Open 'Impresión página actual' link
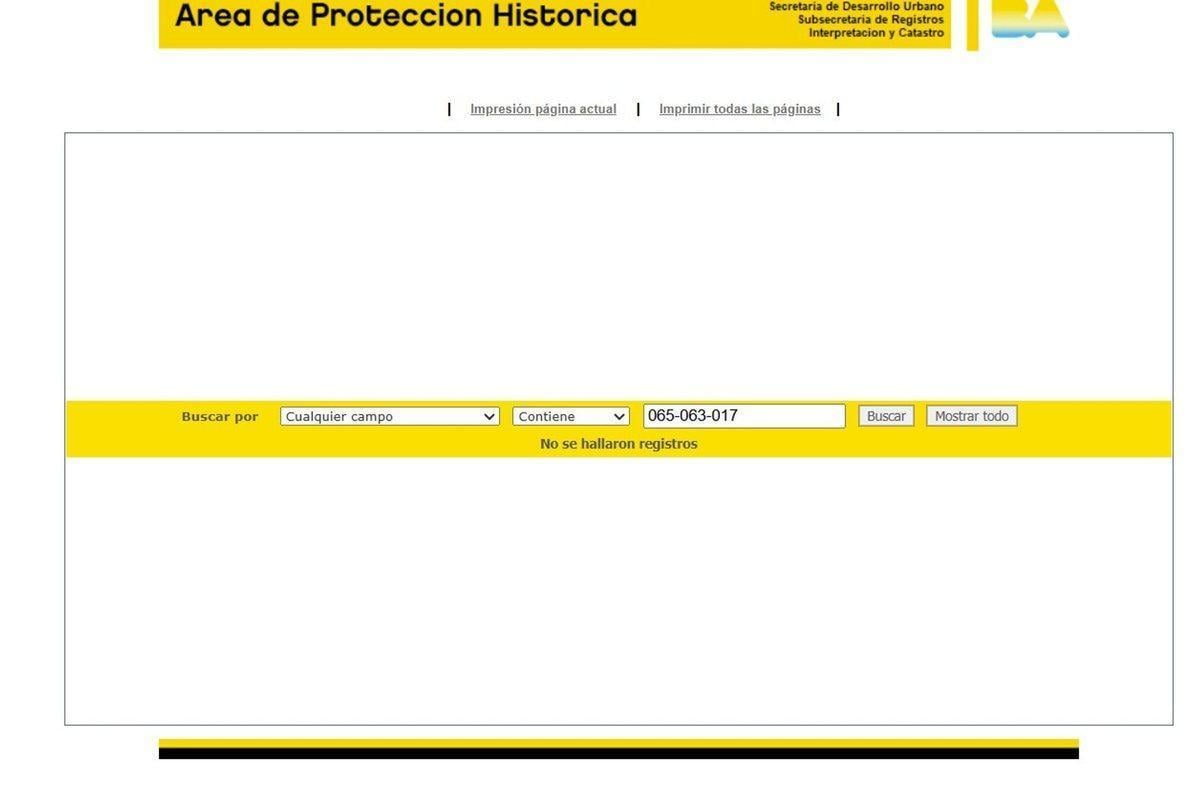 point(543,109)
